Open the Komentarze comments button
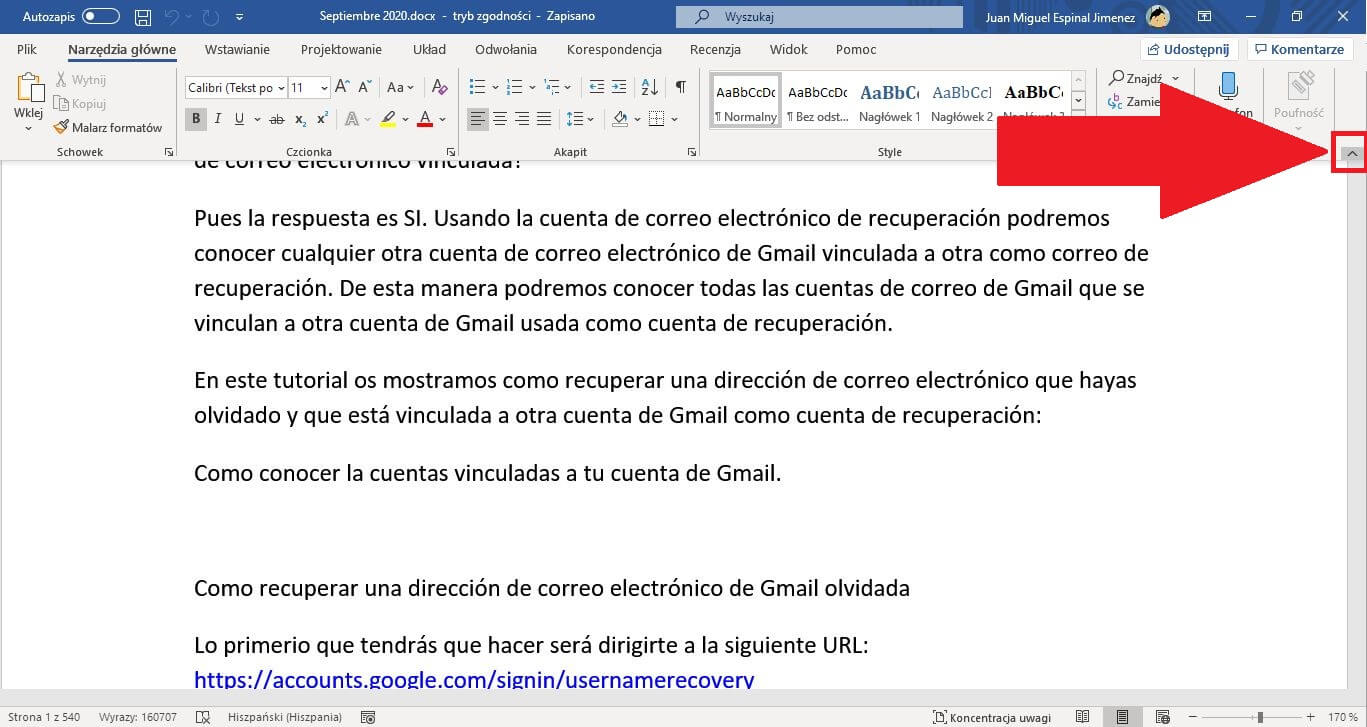Viewport: 1367px width, 727px height. (1300, 49)
